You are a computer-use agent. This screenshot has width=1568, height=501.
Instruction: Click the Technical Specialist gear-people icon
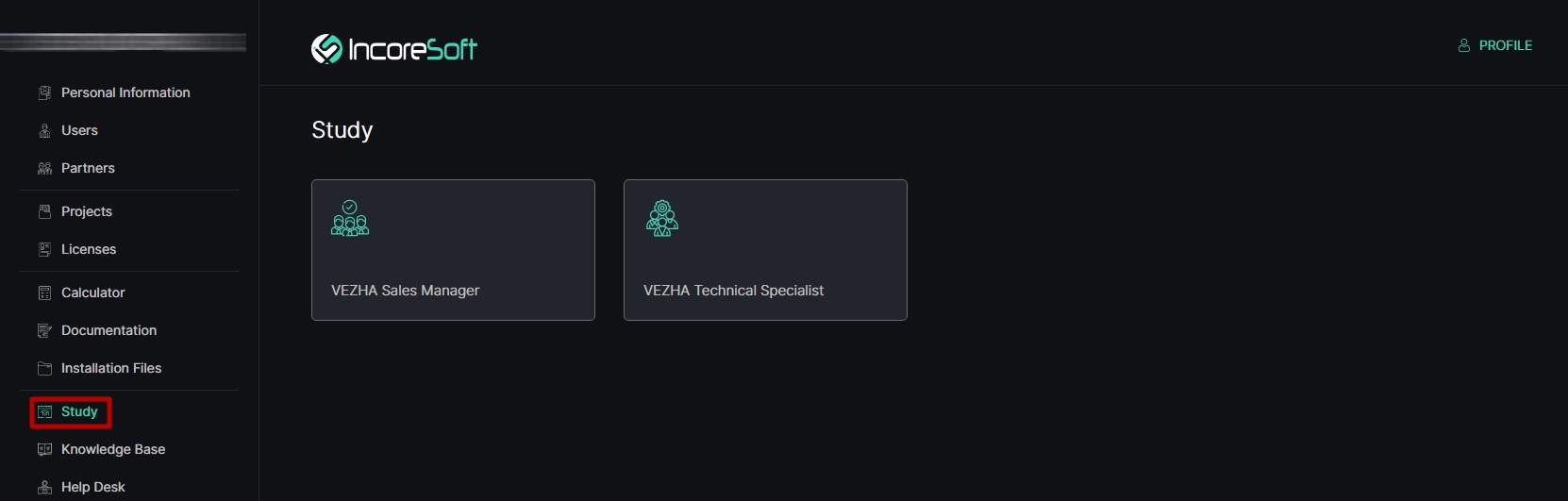coord(662,218)
